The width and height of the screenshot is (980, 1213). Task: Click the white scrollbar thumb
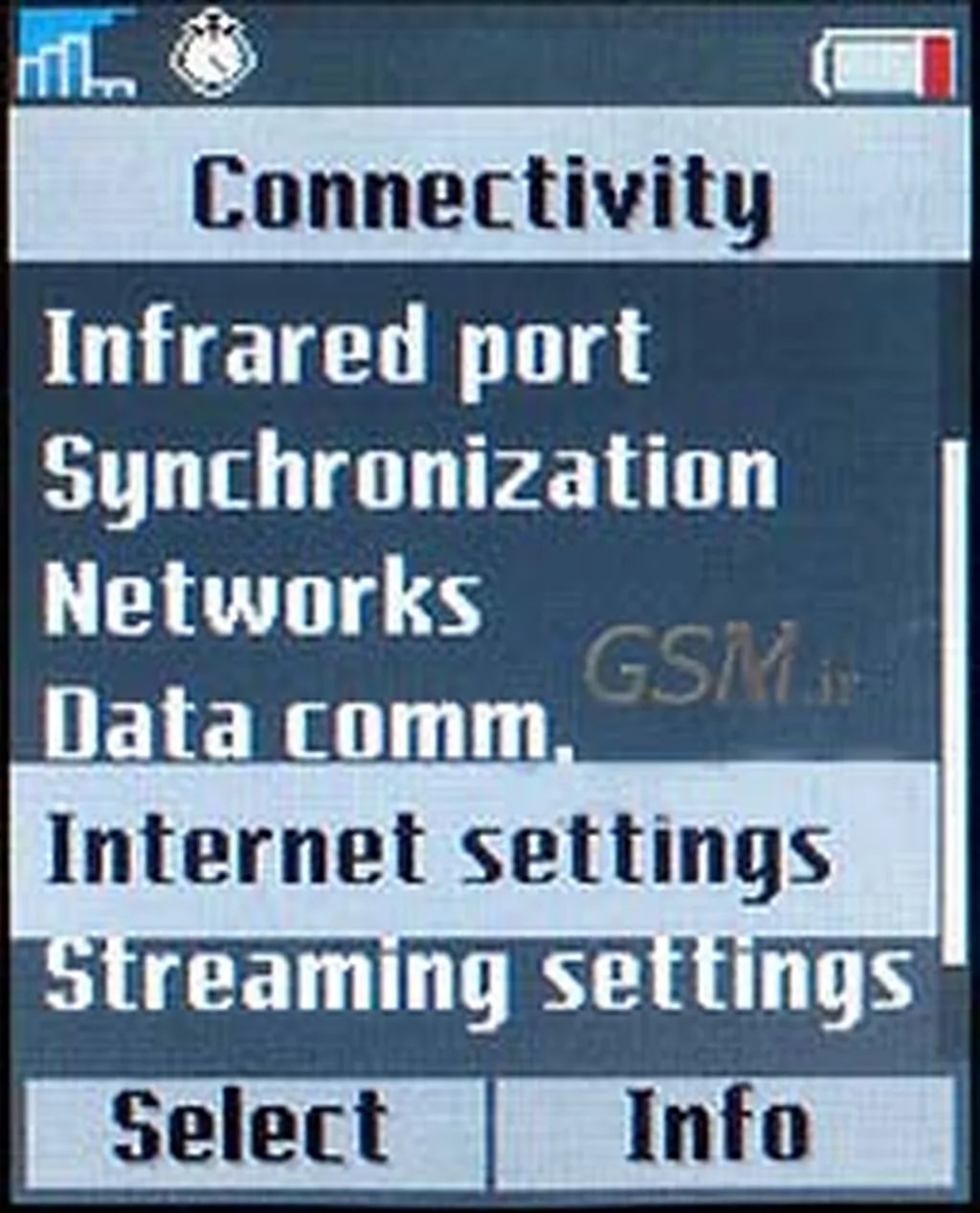point(952,703)
